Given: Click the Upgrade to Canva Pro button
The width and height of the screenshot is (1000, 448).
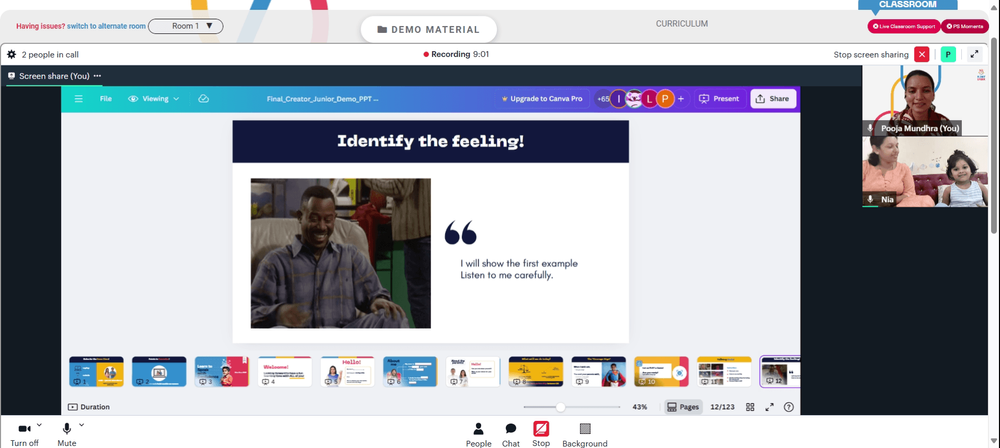Looking at the screenshot, I should tap(542, 99).
